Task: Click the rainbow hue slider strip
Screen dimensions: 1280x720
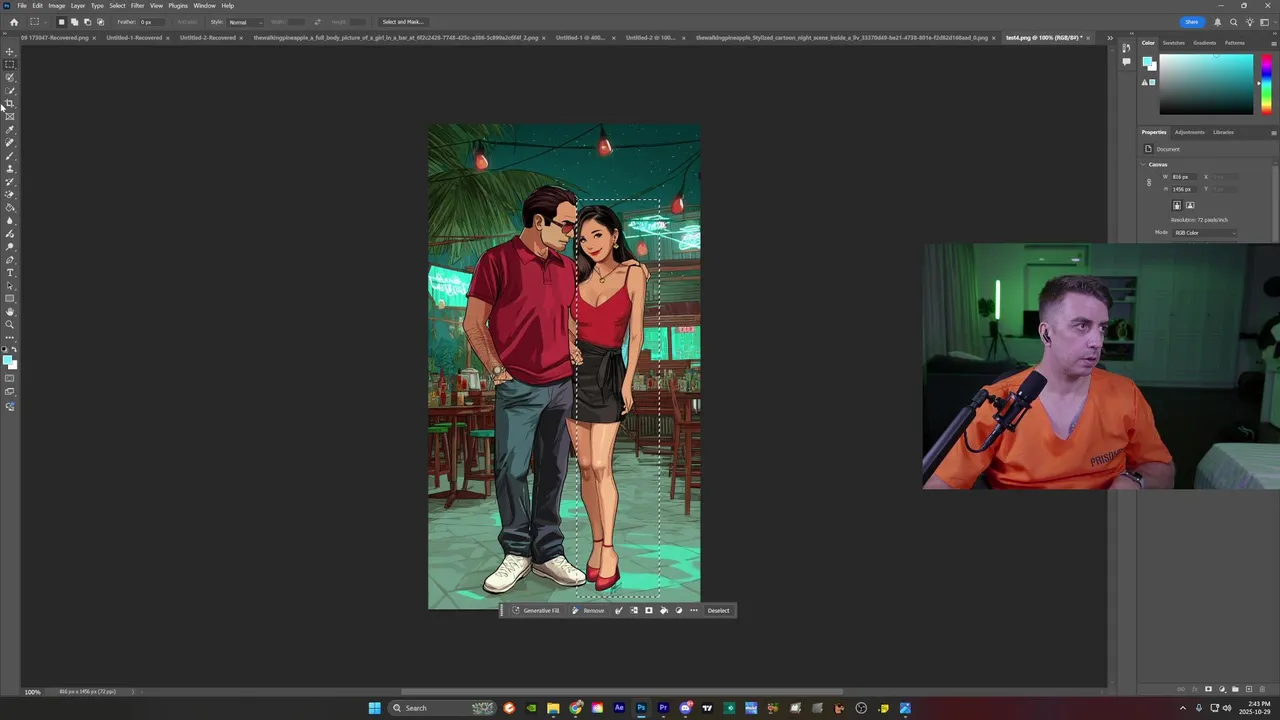Action: click(1266, 84)
